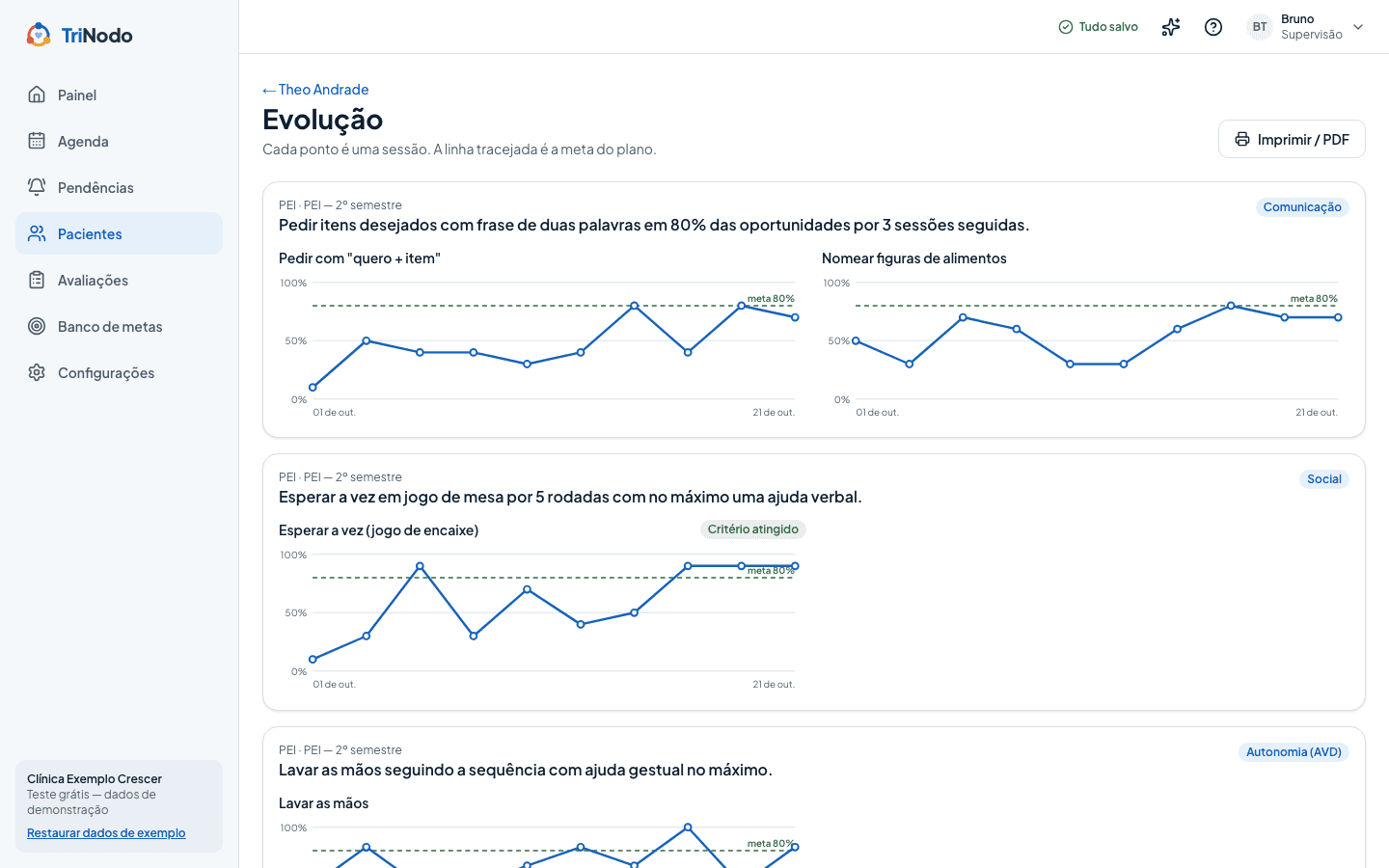Click goal text starting 'Esperar a vez em jogo'
Image resolution: width=1389 pixels, height=868 pixels.
(x=570, y=497)
